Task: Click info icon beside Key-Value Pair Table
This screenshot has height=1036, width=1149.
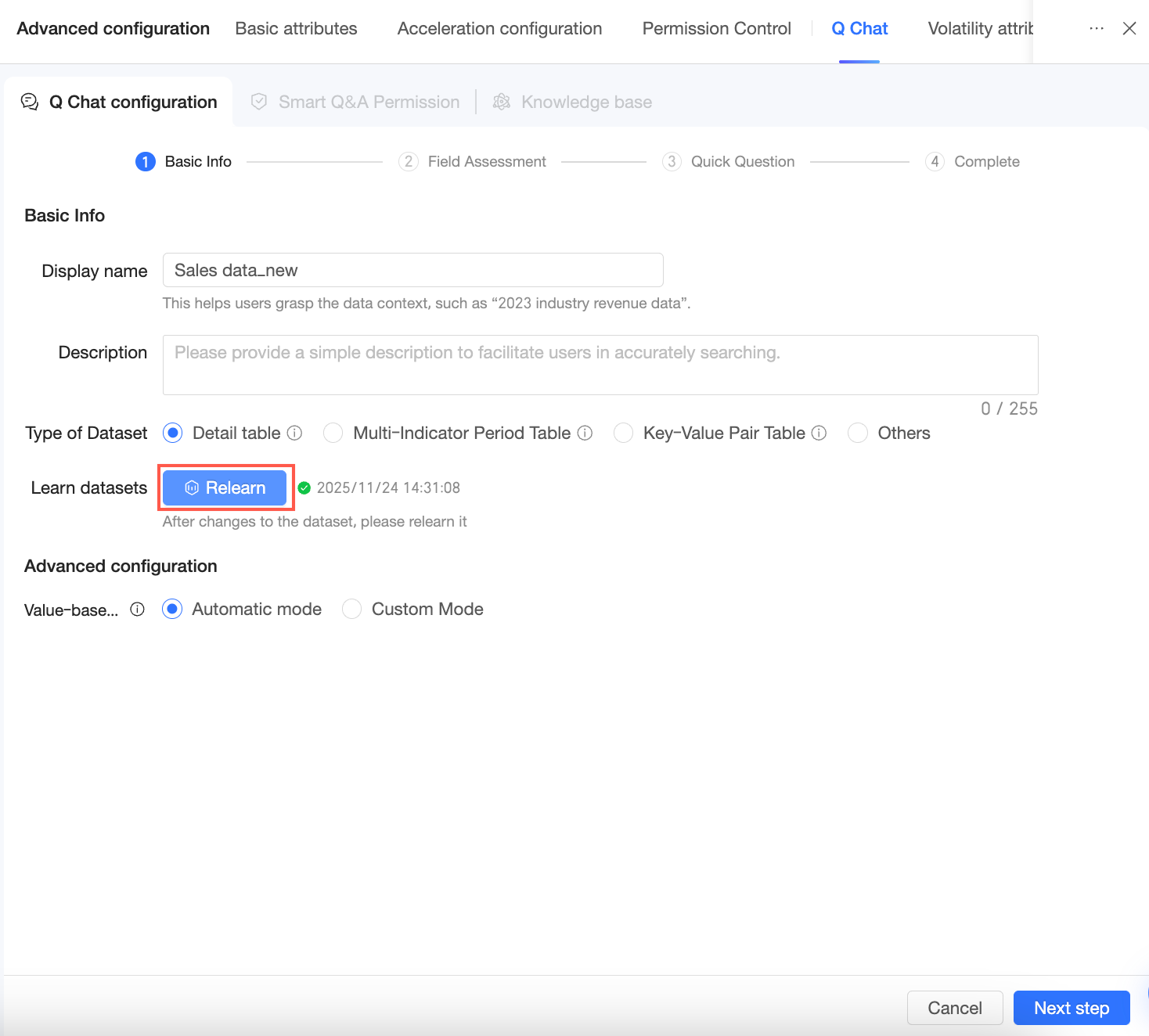Action: click(x=819, y=433)
